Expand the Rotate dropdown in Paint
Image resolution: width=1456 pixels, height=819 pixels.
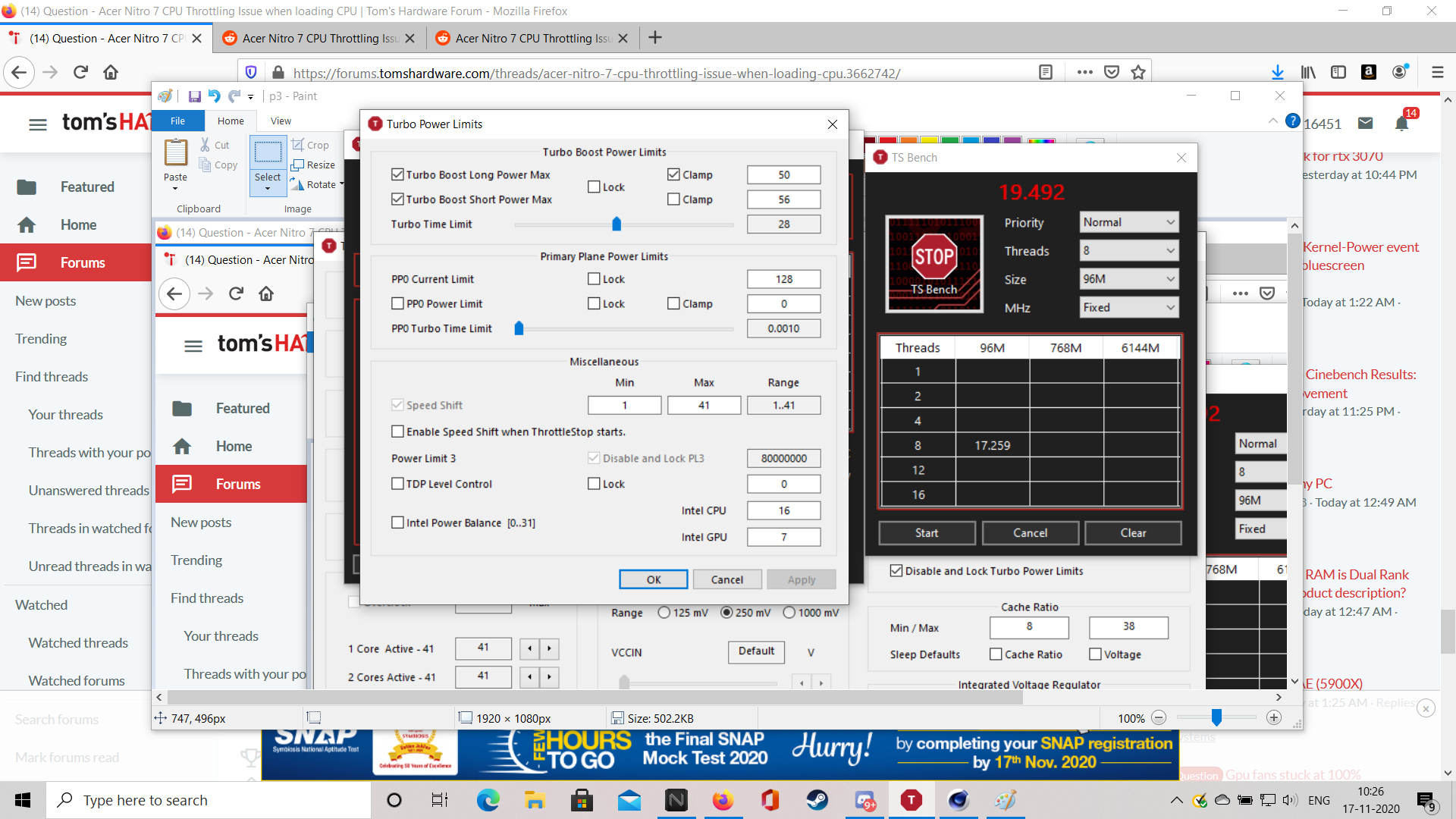[x=341, y=184]
